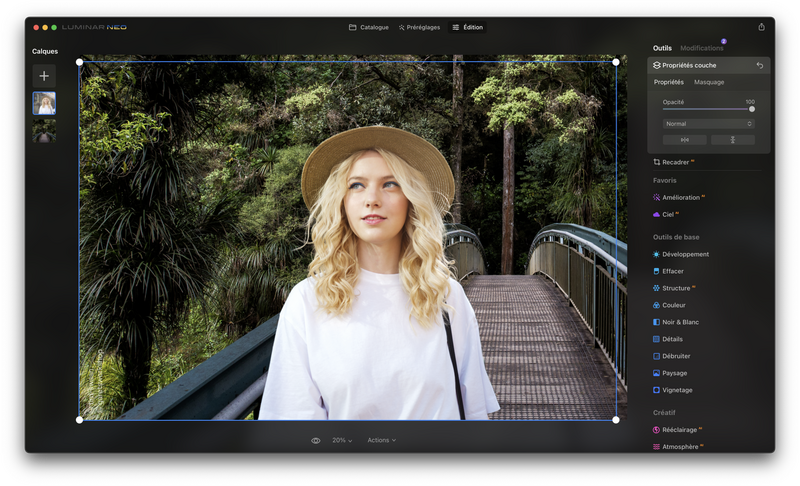Select the Masquage sub-tab

coord(709,82)
